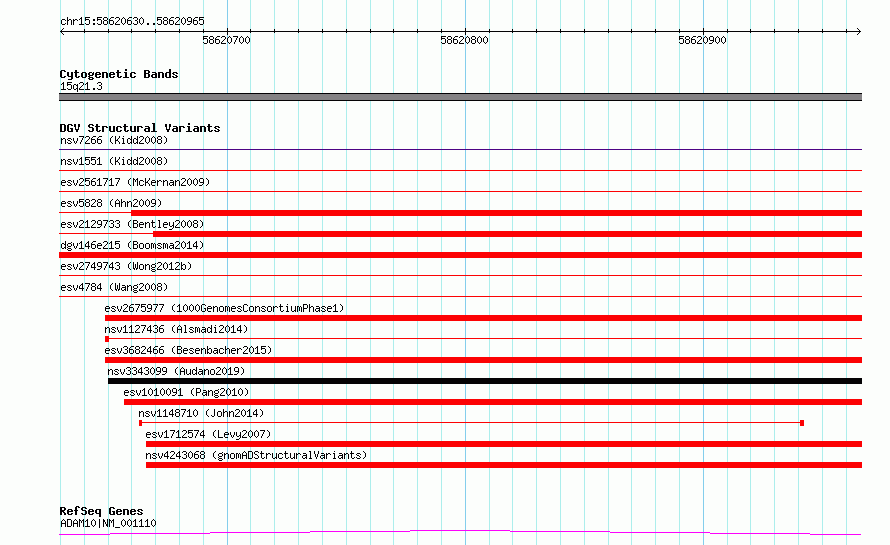Open variant nsv1551 (Kidd2008)
Image resolution: width=890 pixels, height=545 pixels.
click(x=114, y=161)
